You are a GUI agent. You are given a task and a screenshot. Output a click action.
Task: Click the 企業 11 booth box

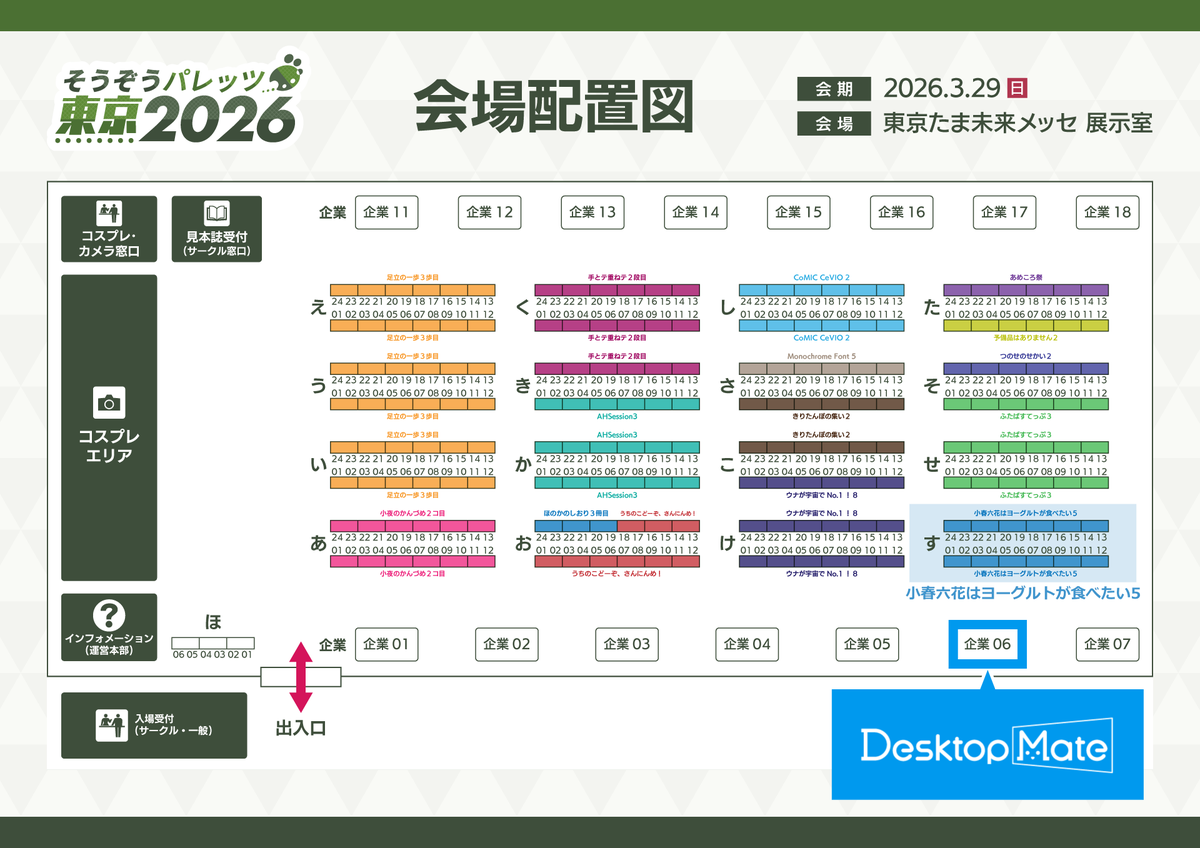(387, 212)
